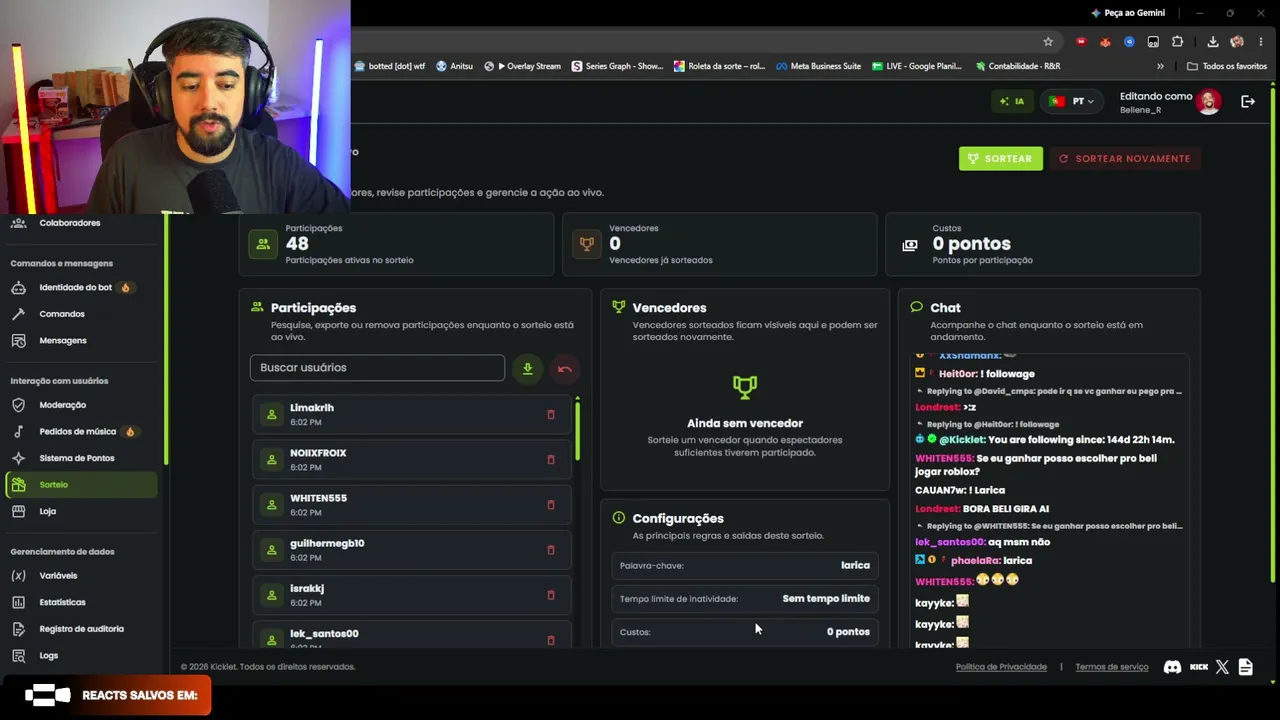Delete the Limakrih participation
Image resolution: width=1280 pixels, height=720 pixels.
[551, 415]
